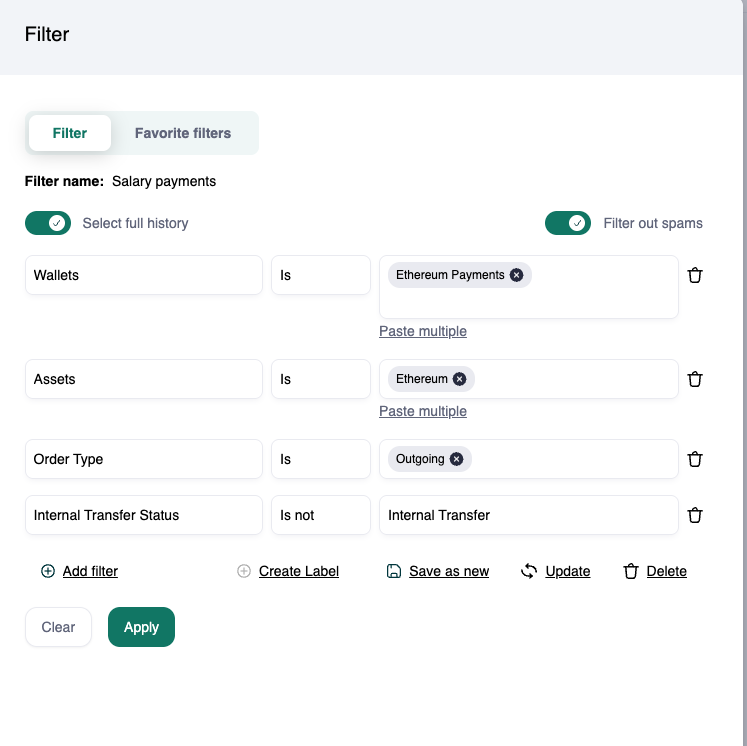Screen dimensions: 747x746
Task: Delete Internal Transfer Status row using trash icon
Action: tap(695, 515)
